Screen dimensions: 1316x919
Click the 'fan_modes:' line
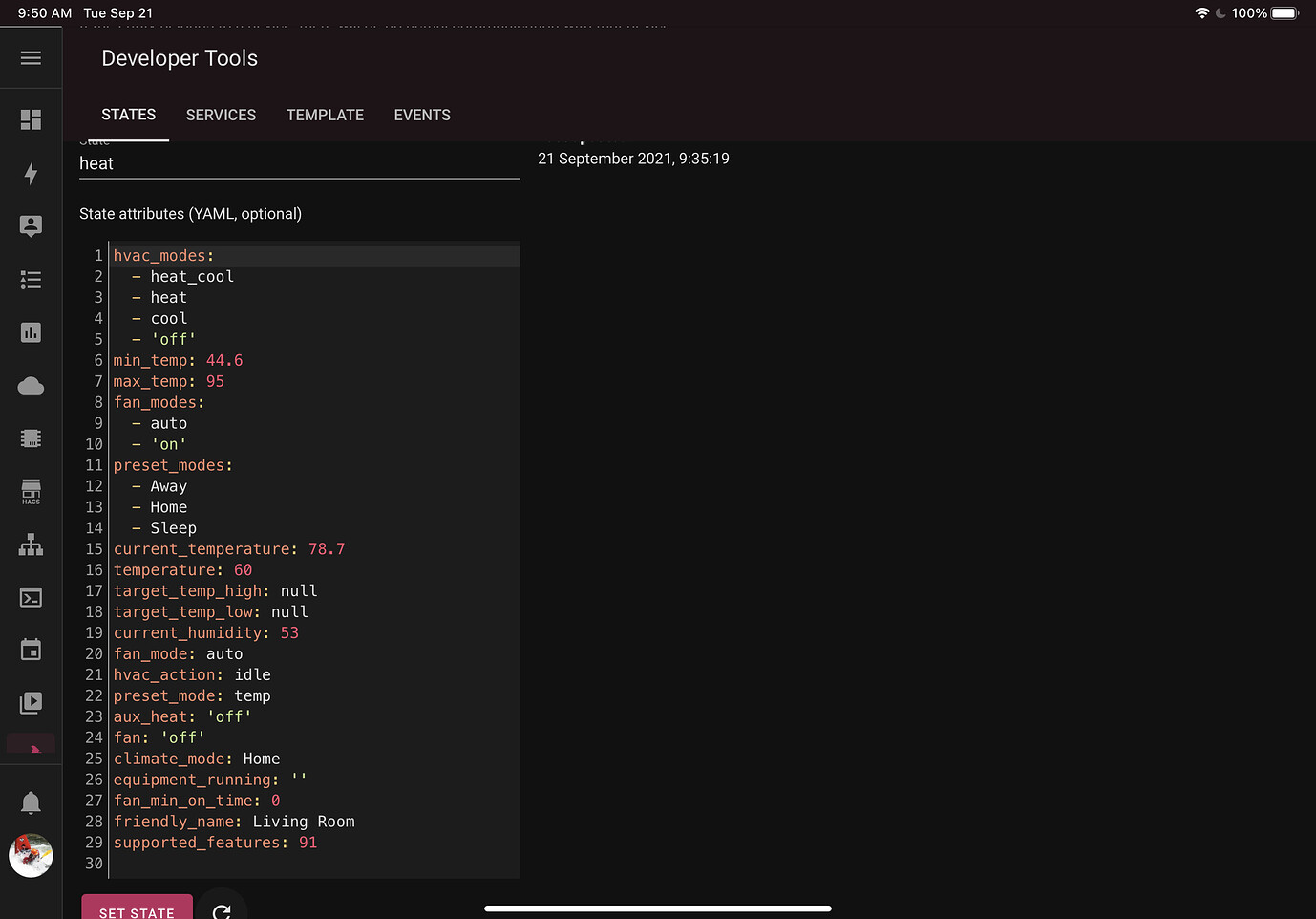click(x=159, y=403)
